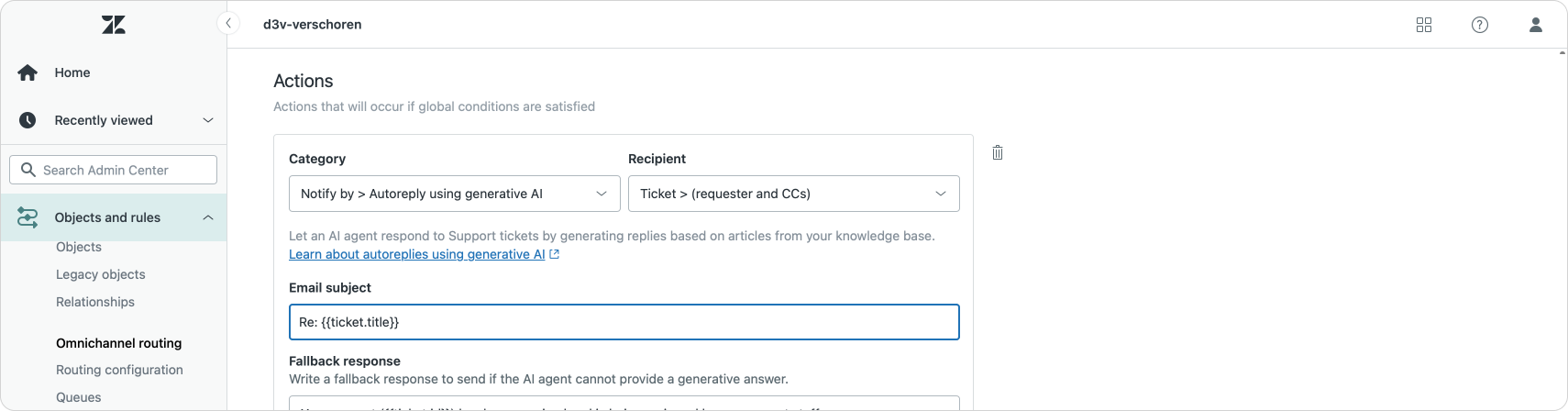
Task: Open the user profile icon
Action: 1536,25
